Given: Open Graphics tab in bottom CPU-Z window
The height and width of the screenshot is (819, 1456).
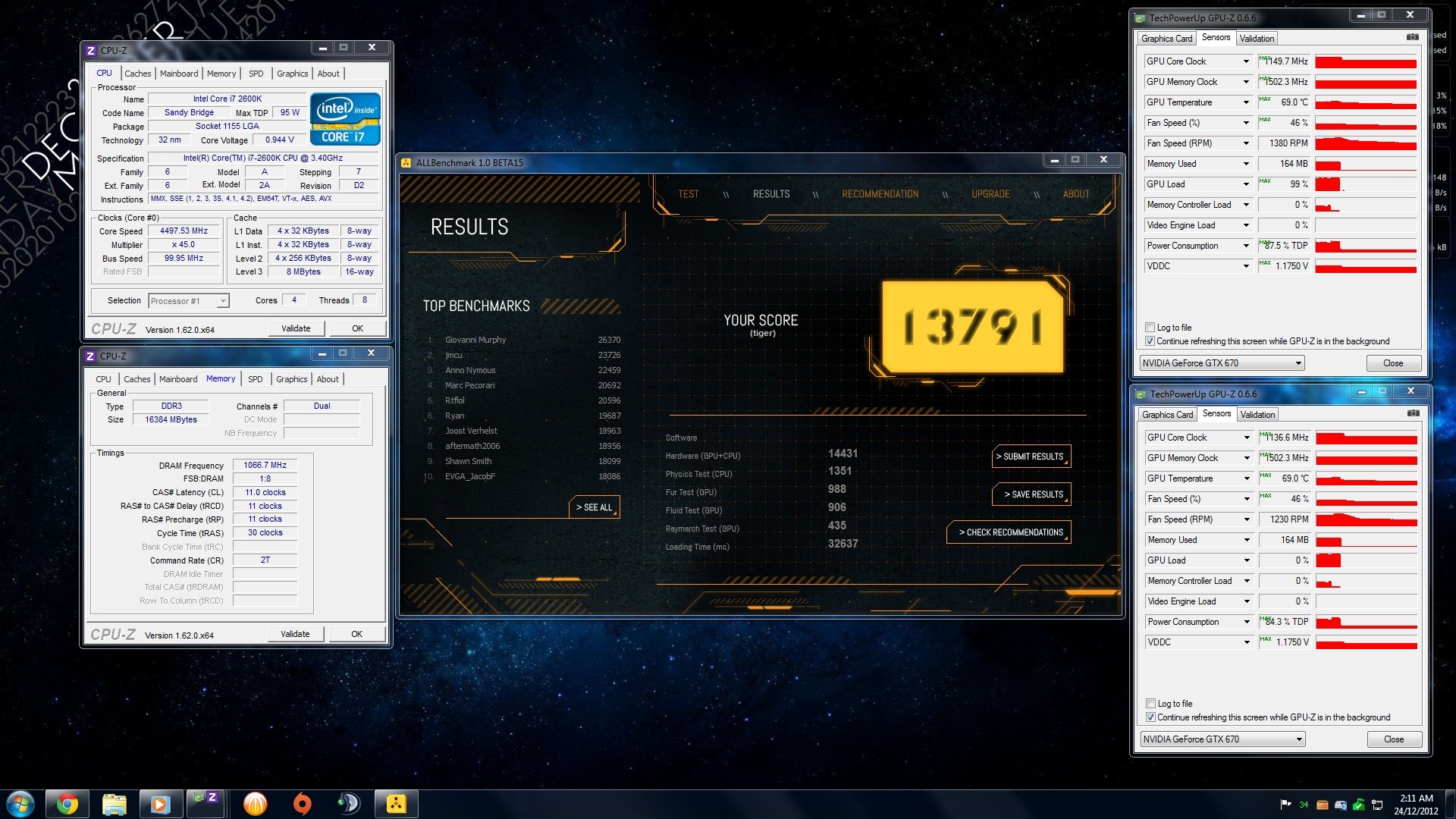Looking at the screenshot, I should coord(291,379).
